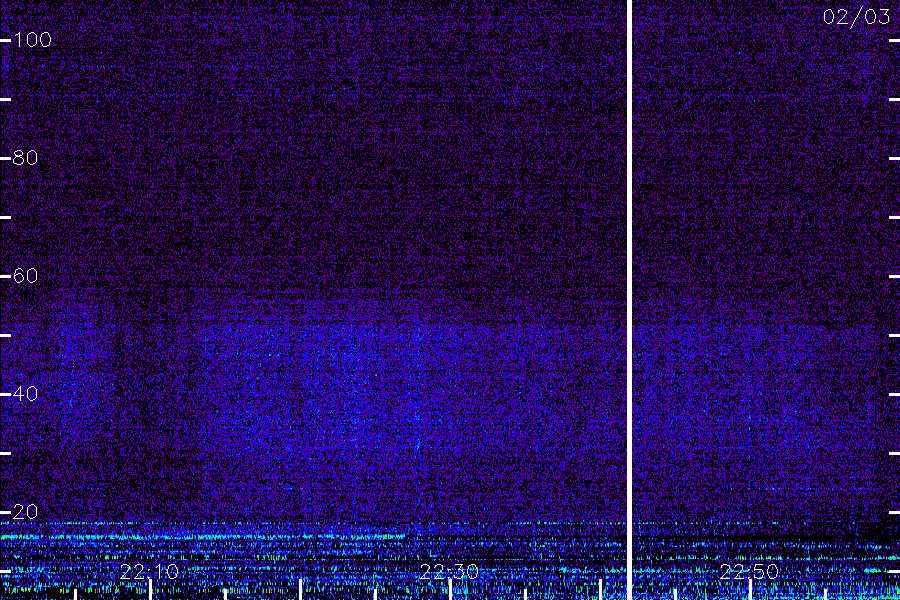
Task: Click the 20 frequency axis label
Action: (x=26, y=512)
